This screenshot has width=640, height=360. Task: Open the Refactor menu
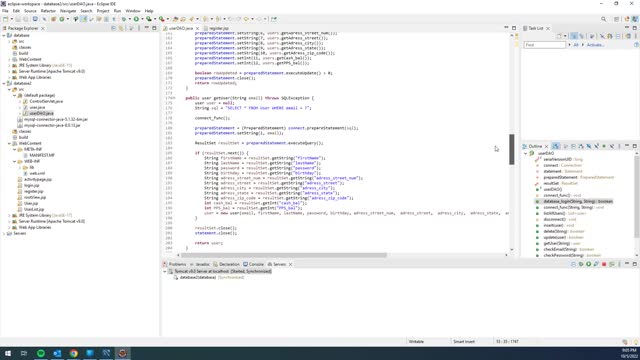point(48,11)
